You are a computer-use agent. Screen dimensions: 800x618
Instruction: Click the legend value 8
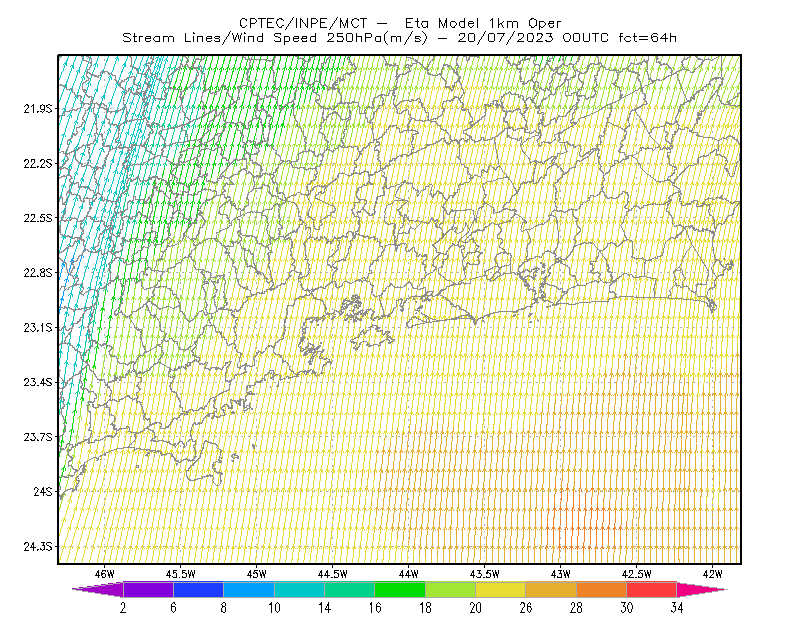click(x=223, y=608)
